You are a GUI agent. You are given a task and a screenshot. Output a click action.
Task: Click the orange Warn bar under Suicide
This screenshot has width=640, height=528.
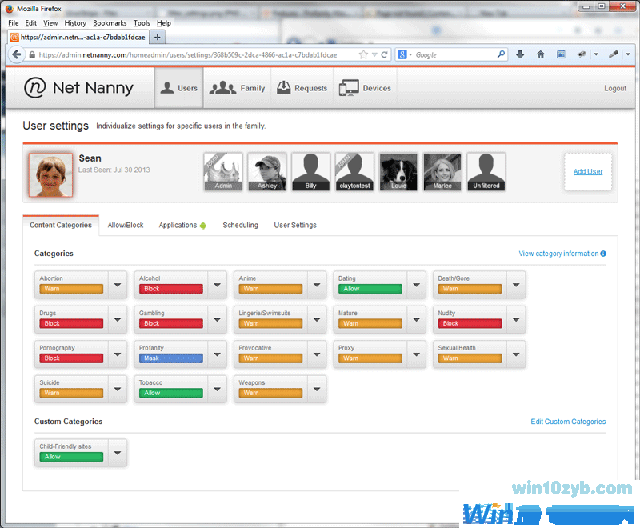coord(71,393)
